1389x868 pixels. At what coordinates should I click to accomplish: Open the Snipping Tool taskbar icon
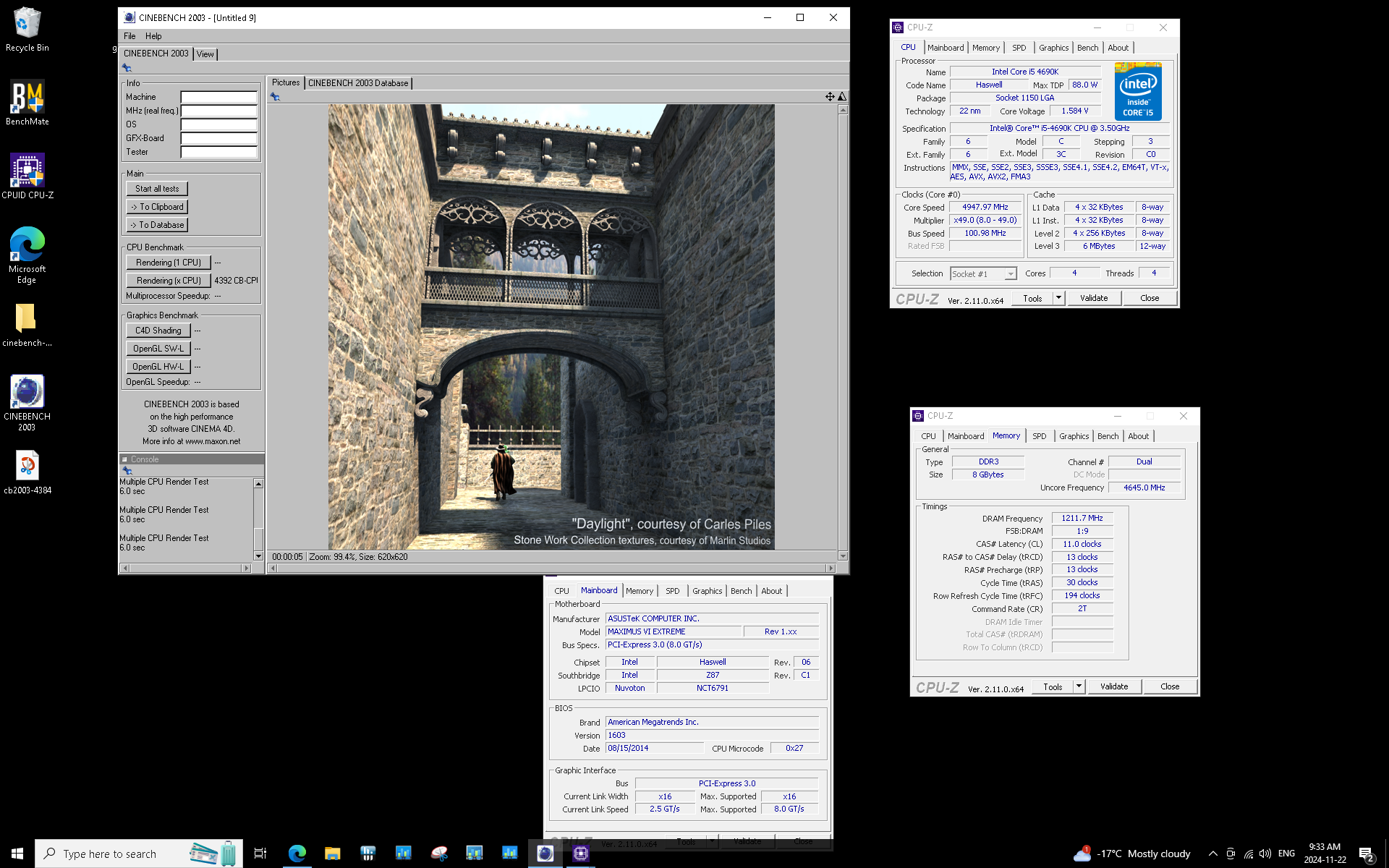point(439,854)
